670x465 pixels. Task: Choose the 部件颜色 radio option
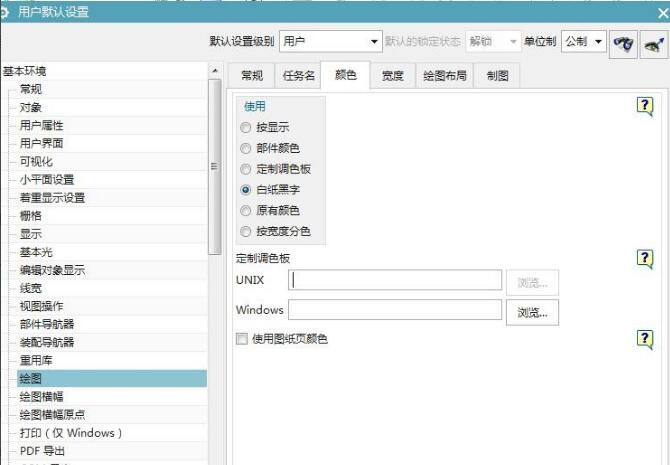click(246, 148)
